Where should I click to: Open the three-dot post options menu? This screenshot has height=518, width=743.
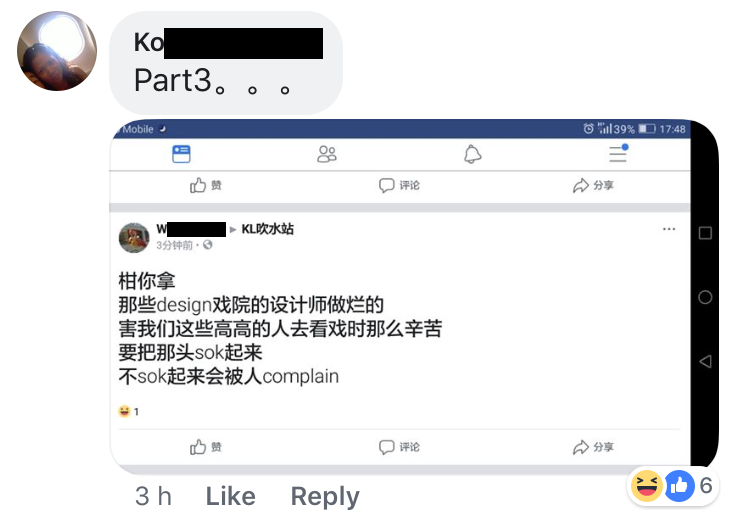pyautogui.click(x=669, y=229)
